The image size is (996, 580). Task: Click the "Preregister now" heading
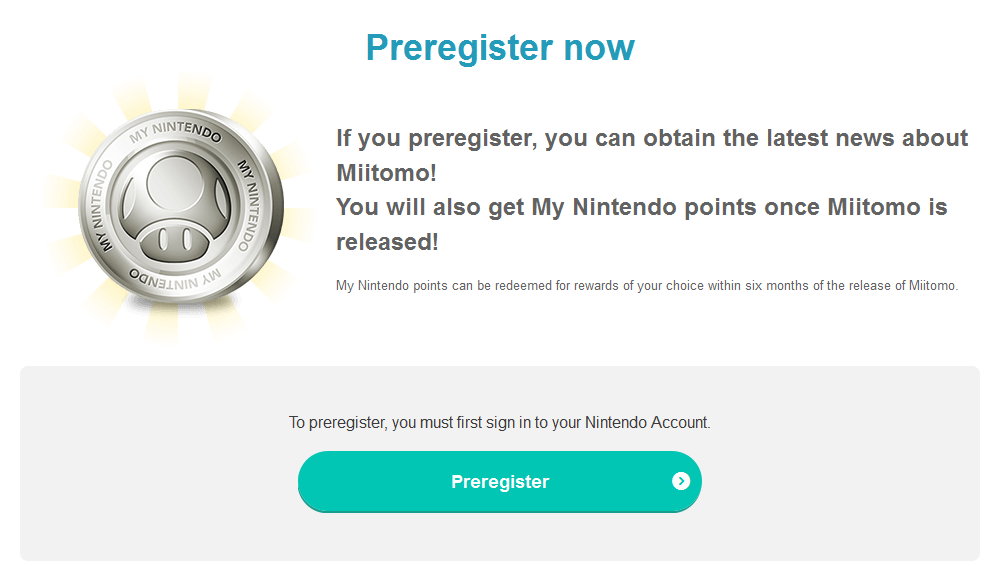click(500, 48)
